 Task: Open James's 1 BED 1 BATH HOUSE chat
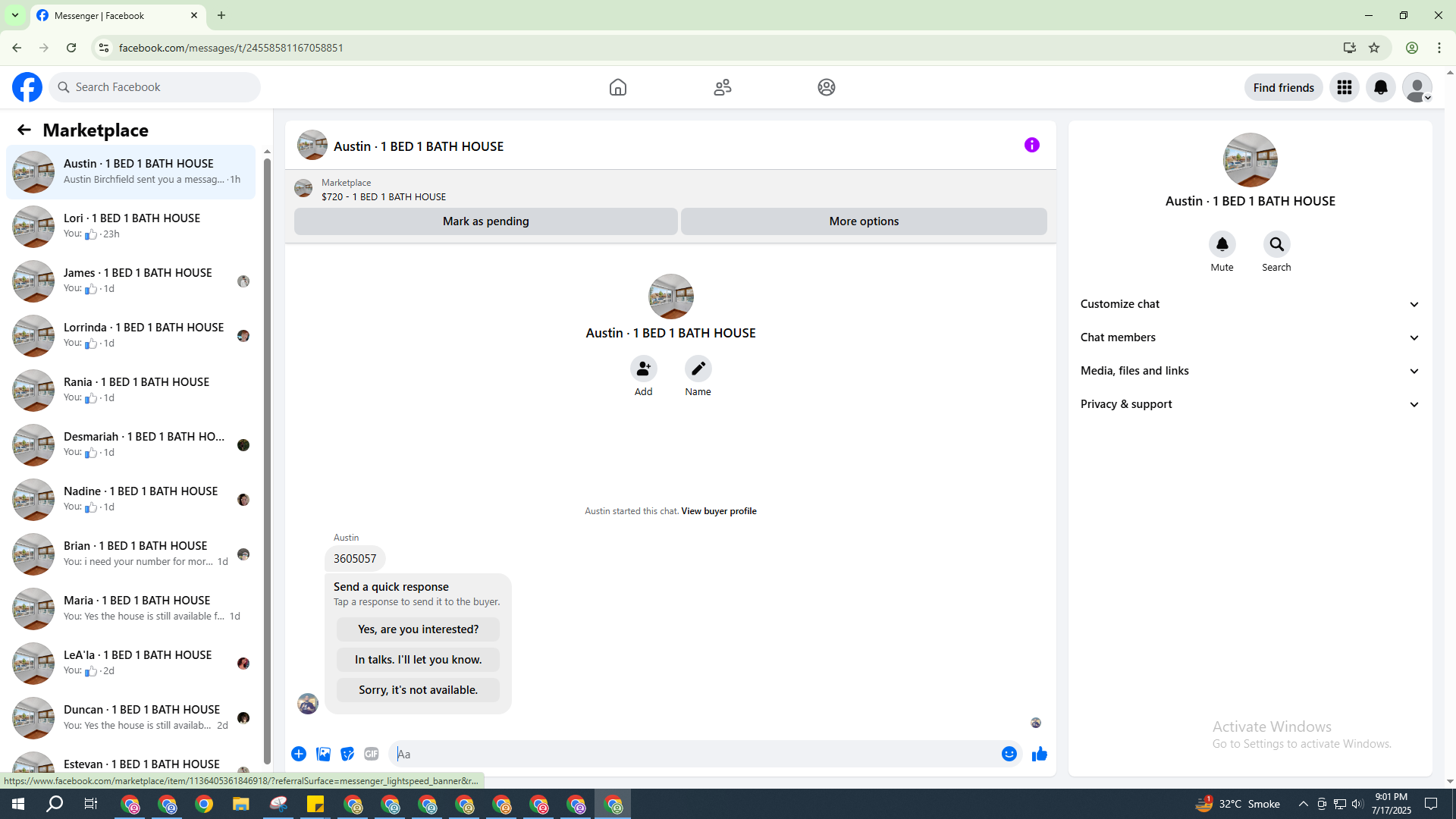pos(130,281)
